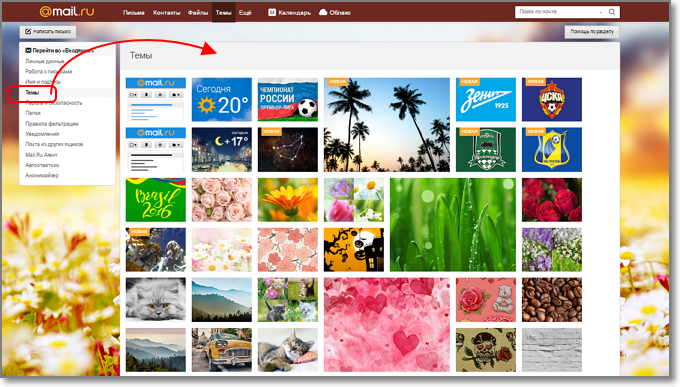Choose the weather Сегодня 20° theme

222,99
